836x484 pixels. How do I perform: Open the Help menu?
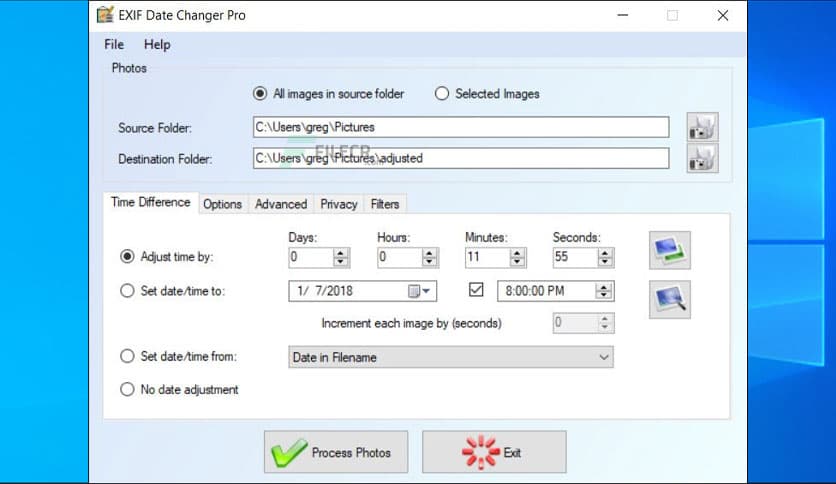point(157,44)
